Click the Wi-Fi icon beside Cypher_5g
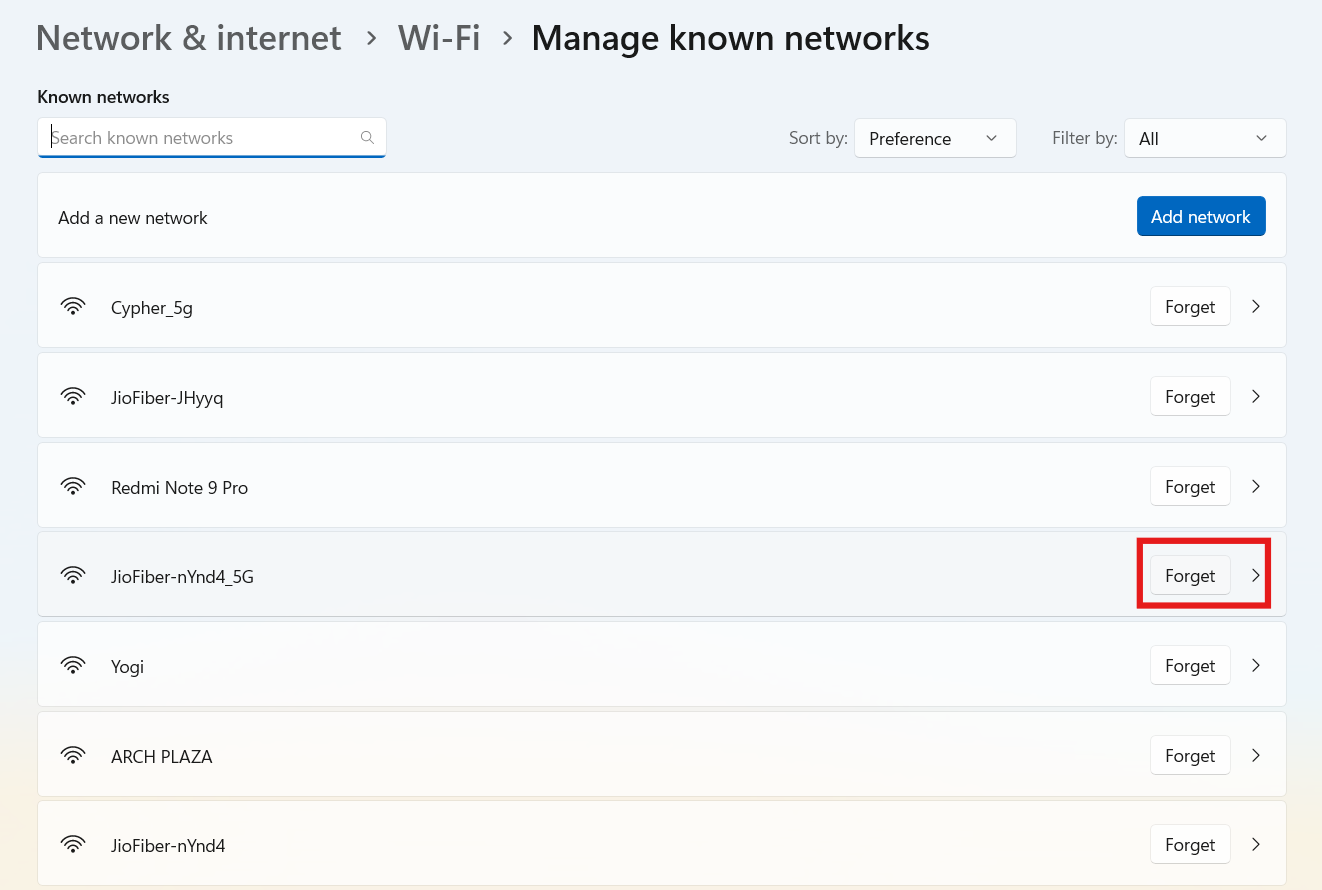 [x=73, y=306]
